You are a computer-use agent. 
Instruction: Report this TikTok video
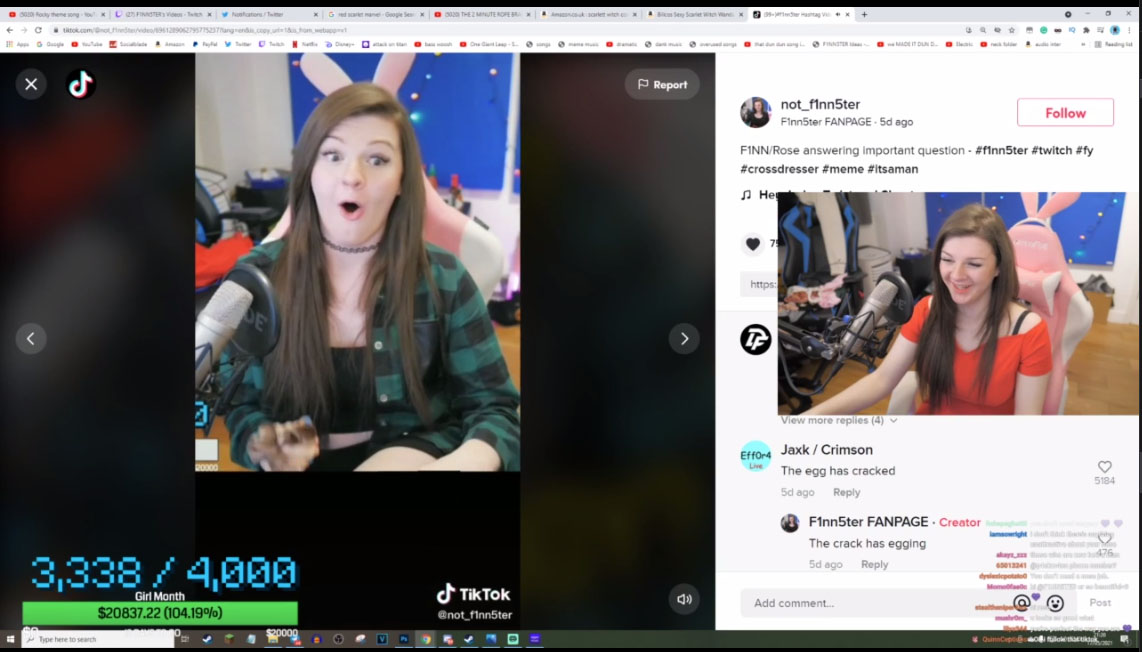tap(662, 85)
